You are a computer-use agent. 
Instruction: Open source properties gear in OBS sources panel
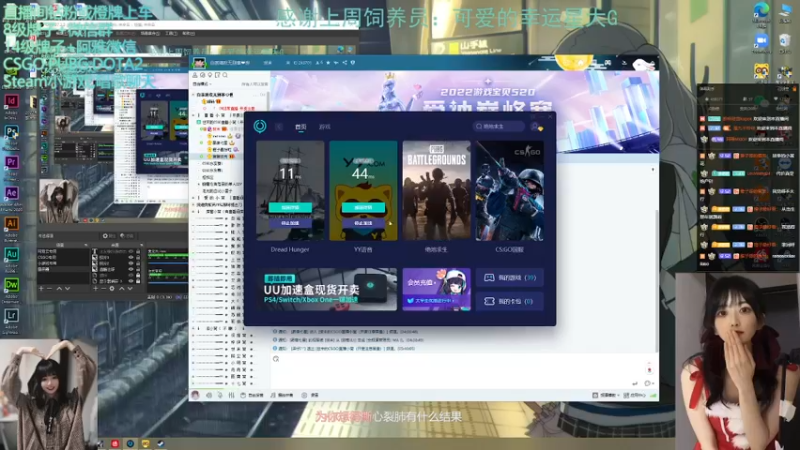coord(112,289)
